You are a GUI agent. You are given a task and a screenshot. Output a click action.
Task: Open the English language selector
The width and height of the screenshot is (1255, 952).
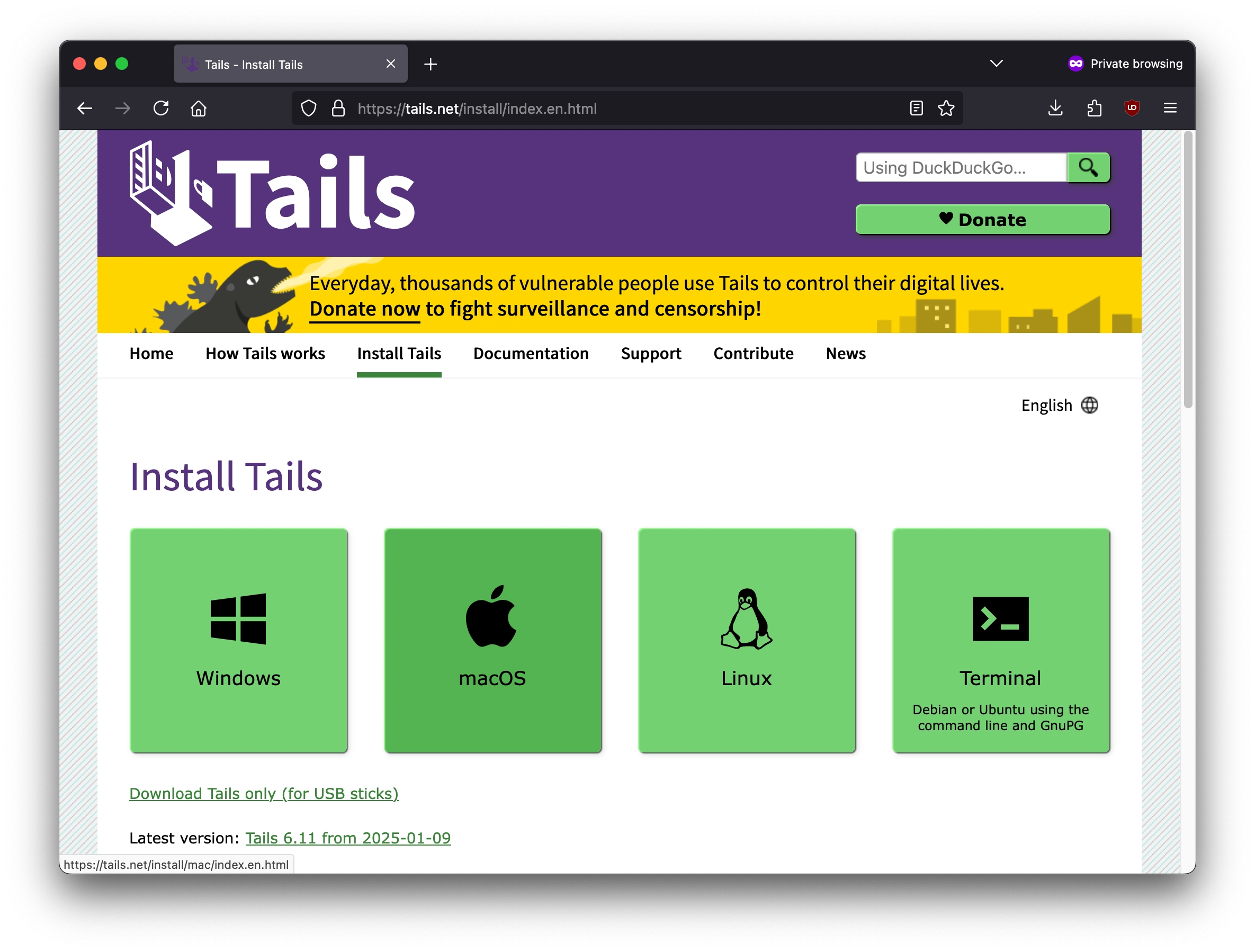pyautogui.click(x=1059, y=405)
